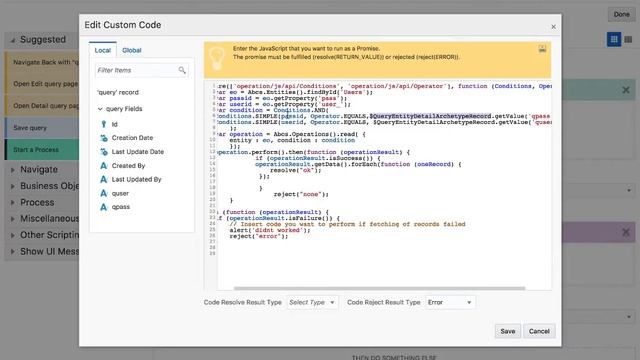Click the Id field key icon

104,124
